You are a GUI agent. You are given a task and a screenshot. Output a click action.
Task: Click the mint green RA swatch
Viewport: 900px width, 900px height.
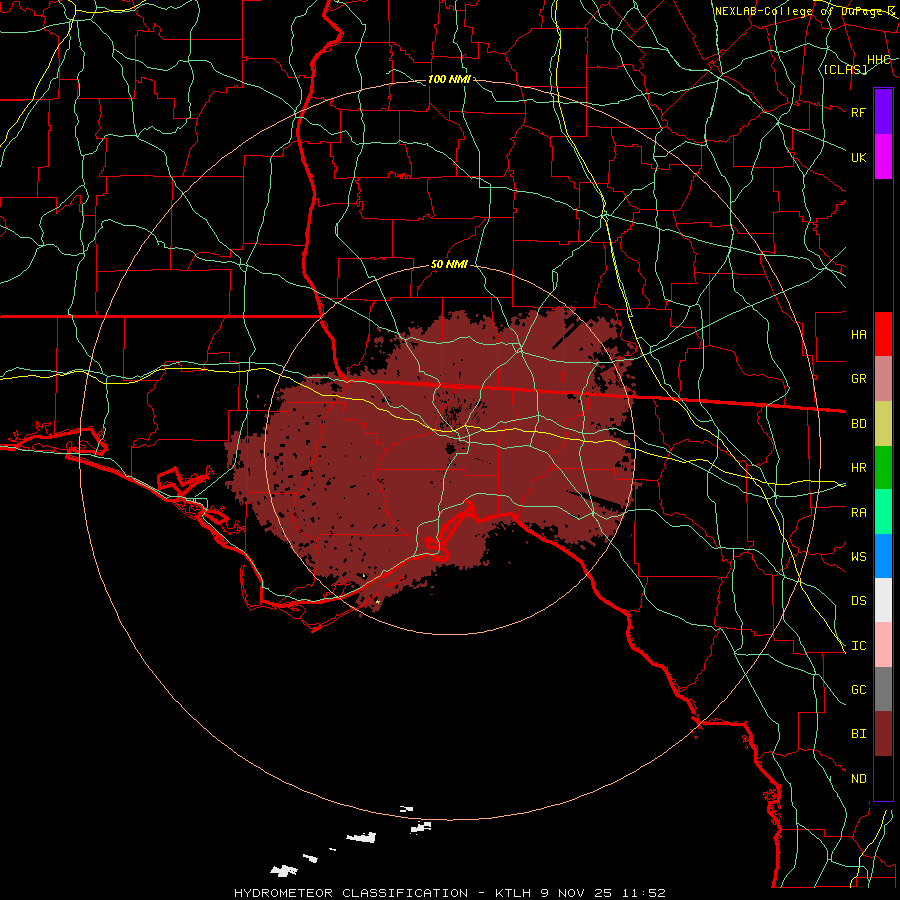(883, 512)
